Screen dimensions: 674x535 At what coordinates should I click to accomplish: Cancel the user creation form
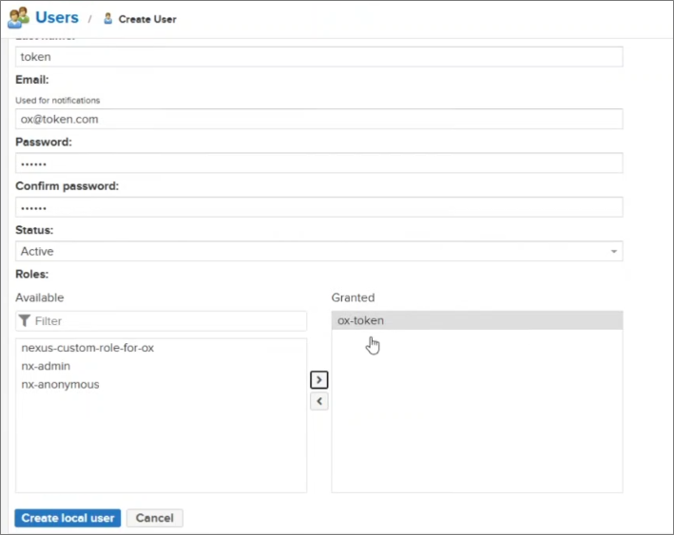point(154,518)
